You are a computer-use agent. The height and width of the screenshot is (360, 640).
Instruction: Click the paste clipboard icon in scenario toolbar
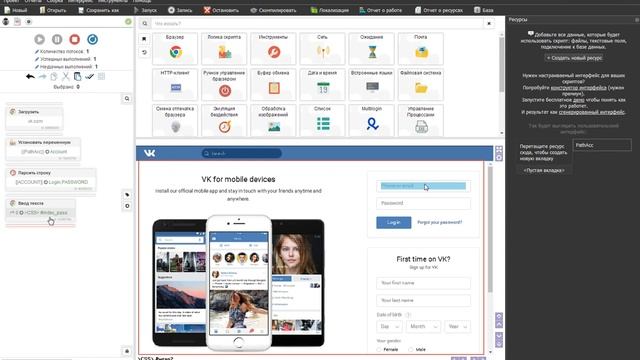[x=77, y=76]
